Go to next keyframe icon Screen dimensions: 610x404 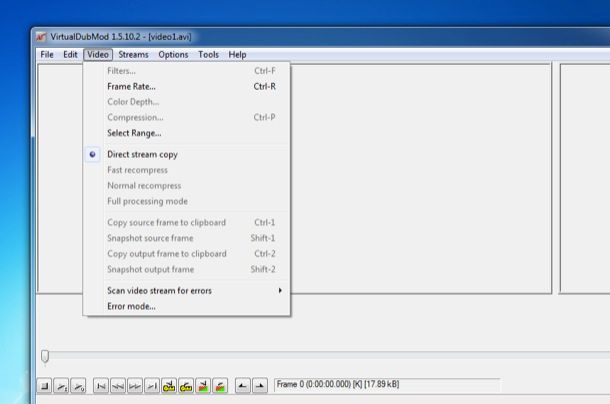tap(186, 386)
